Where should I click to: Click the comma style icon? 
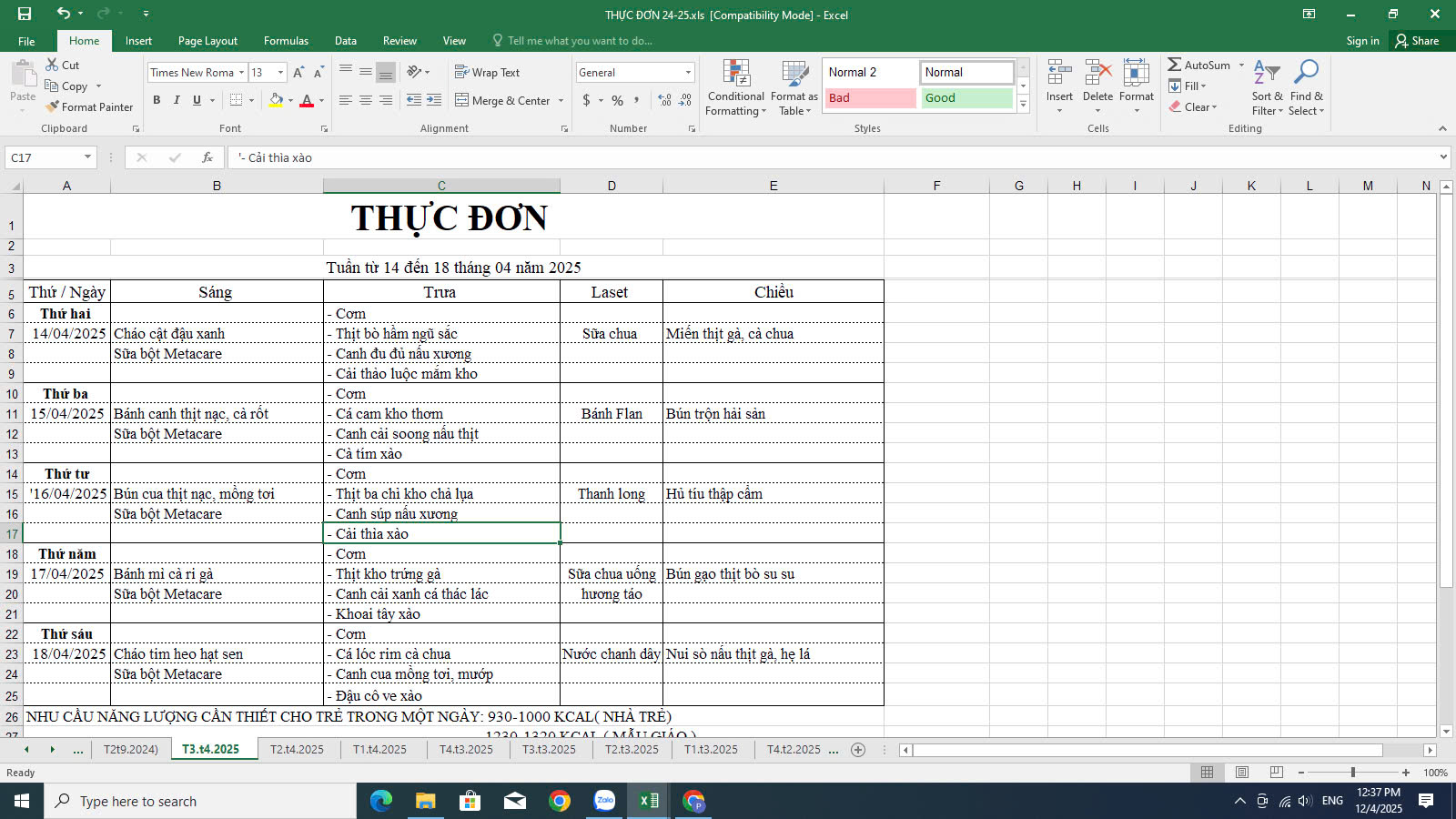click(636, 100)
